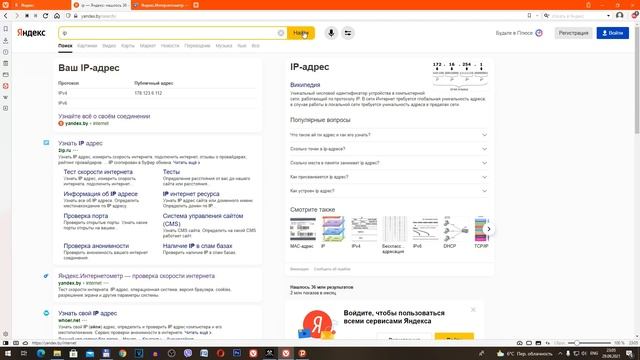Open Наличие IP в спам базах link

tap(197, 246)
